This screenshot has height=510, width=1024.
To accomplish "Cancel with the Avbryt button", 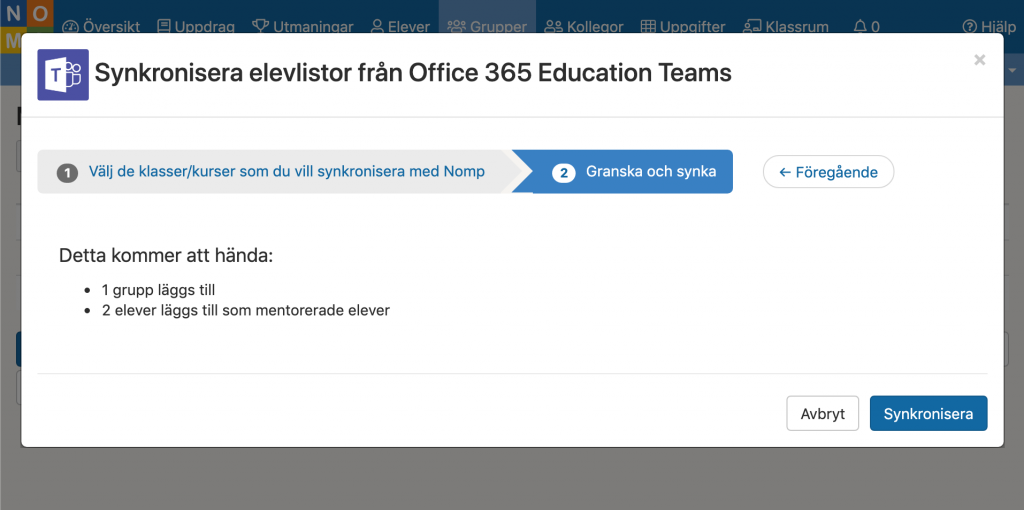I will tap(822, 413).
